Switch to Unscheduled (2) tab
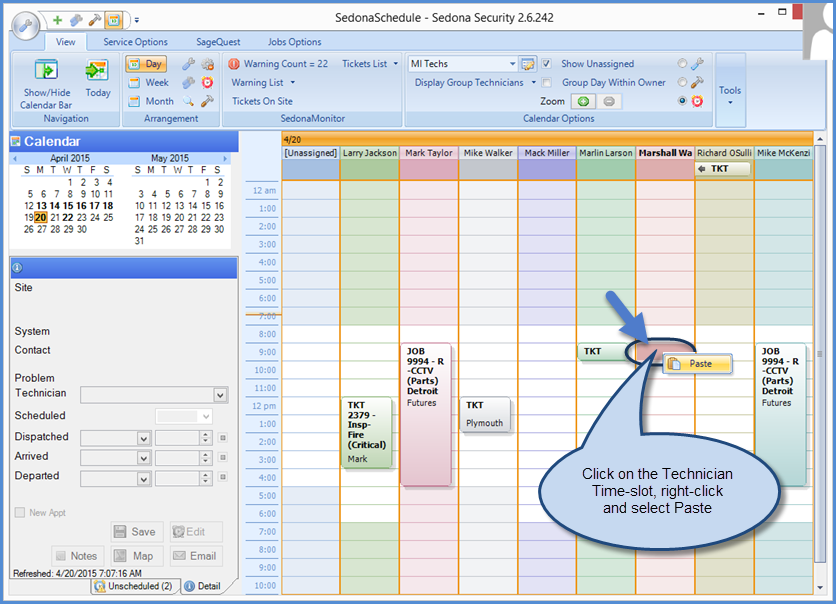This screenshot has height=604, width=836. 135,586
